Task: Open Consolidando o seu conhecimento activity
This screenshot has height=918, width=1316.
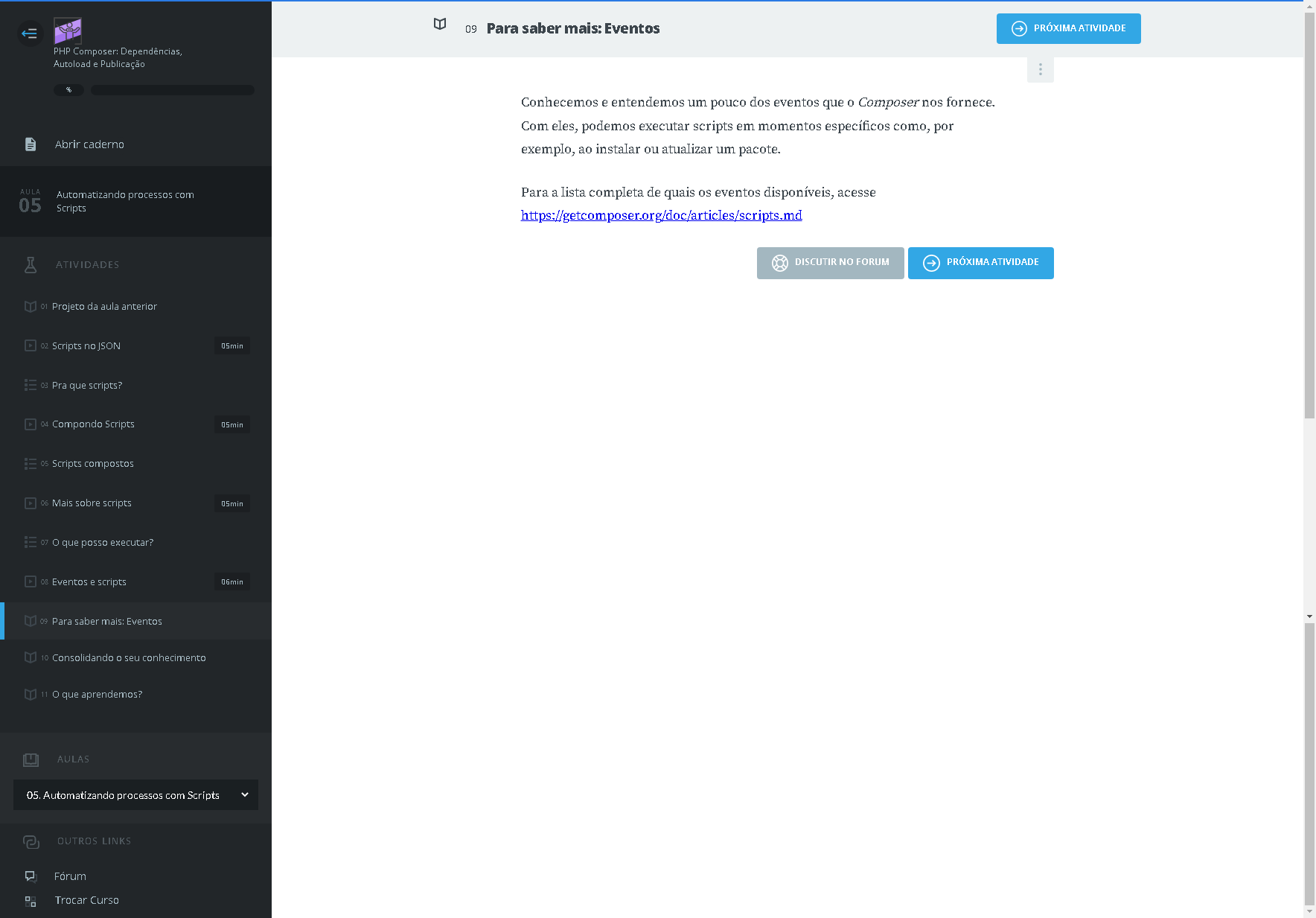Action: click(x=129, y=658)
